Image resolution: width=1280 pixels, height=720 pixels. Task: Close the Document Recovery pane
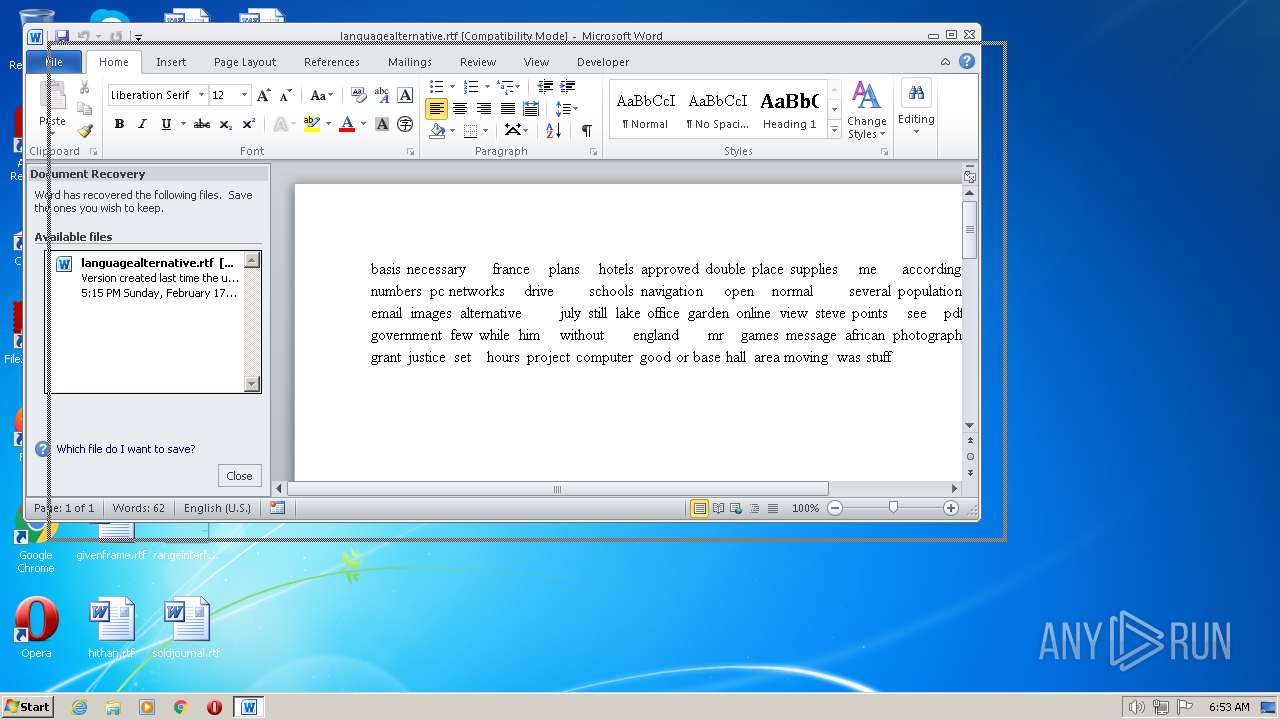coord(239,476)
